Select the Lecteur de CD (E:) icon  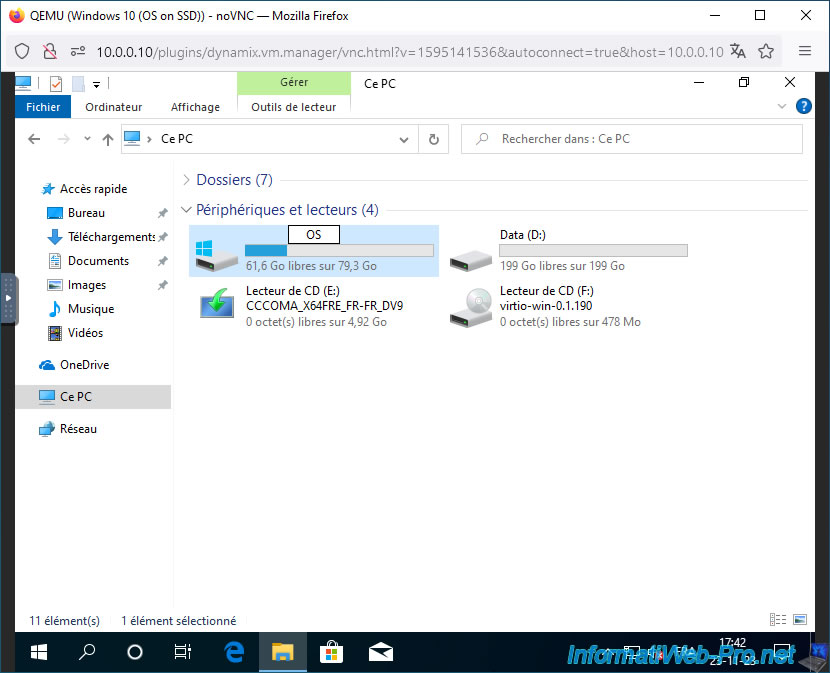[x=217, y=304]
